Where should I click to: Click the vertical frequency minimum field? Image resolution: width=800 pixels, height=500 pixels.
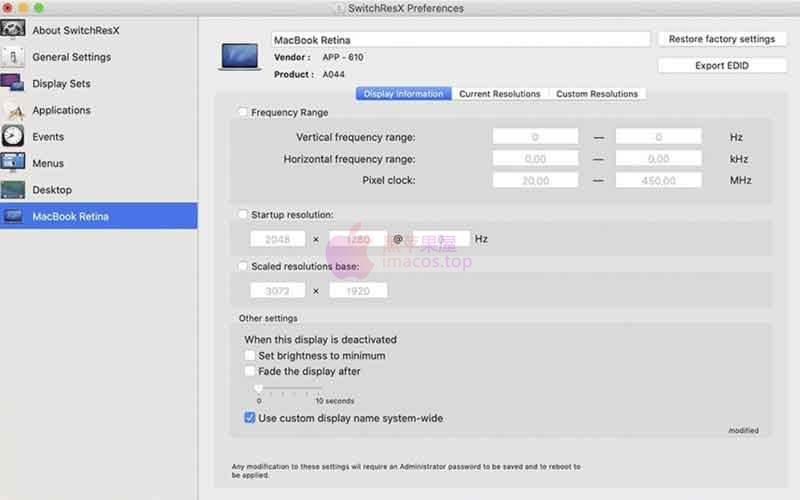point(535,137)
